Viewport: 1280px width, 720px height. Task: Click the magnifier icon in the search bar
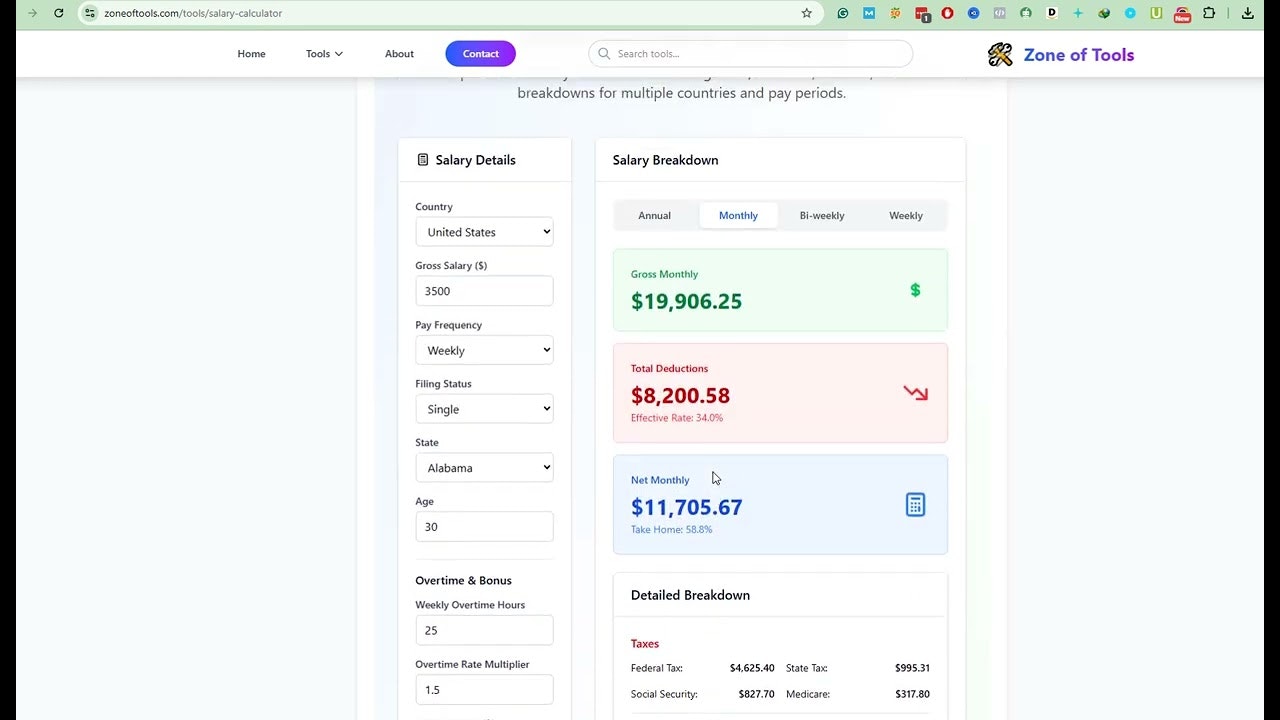604,53
